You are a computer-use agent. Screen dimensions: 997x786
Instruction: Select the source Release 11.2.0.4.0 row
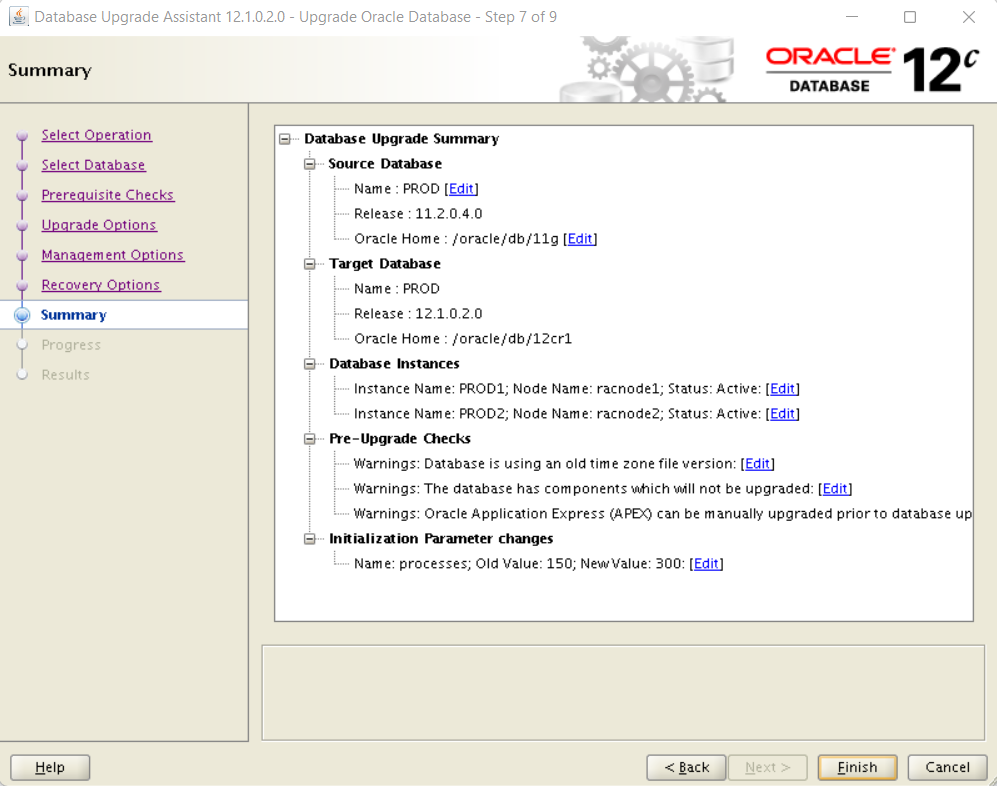418,214
